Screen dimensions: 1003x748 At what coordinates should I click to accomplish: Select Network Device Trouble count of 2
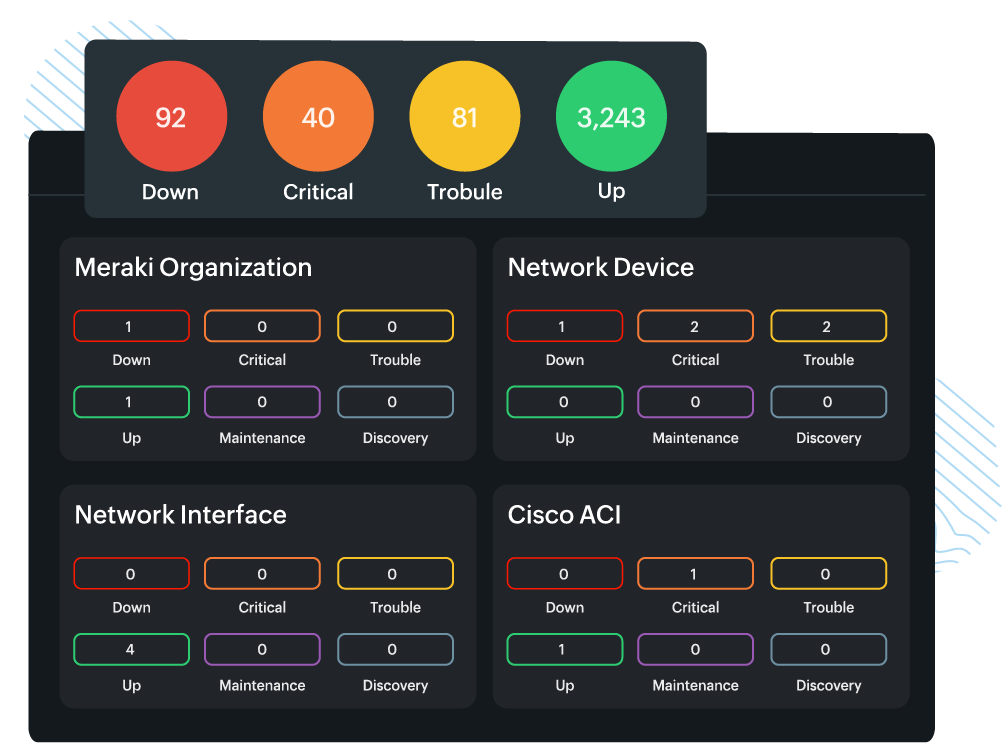click(828, 326)
